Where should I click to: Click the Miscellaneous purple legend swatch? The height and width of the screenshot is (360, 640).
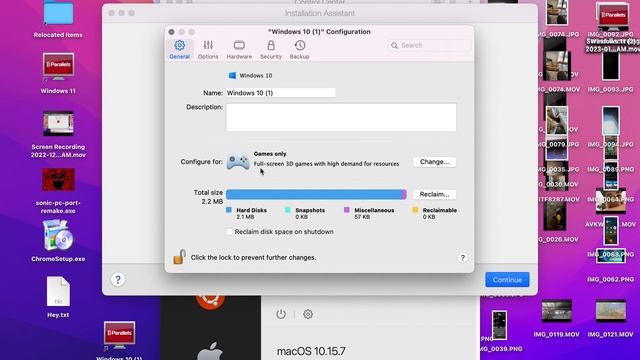tap(347, 210)
